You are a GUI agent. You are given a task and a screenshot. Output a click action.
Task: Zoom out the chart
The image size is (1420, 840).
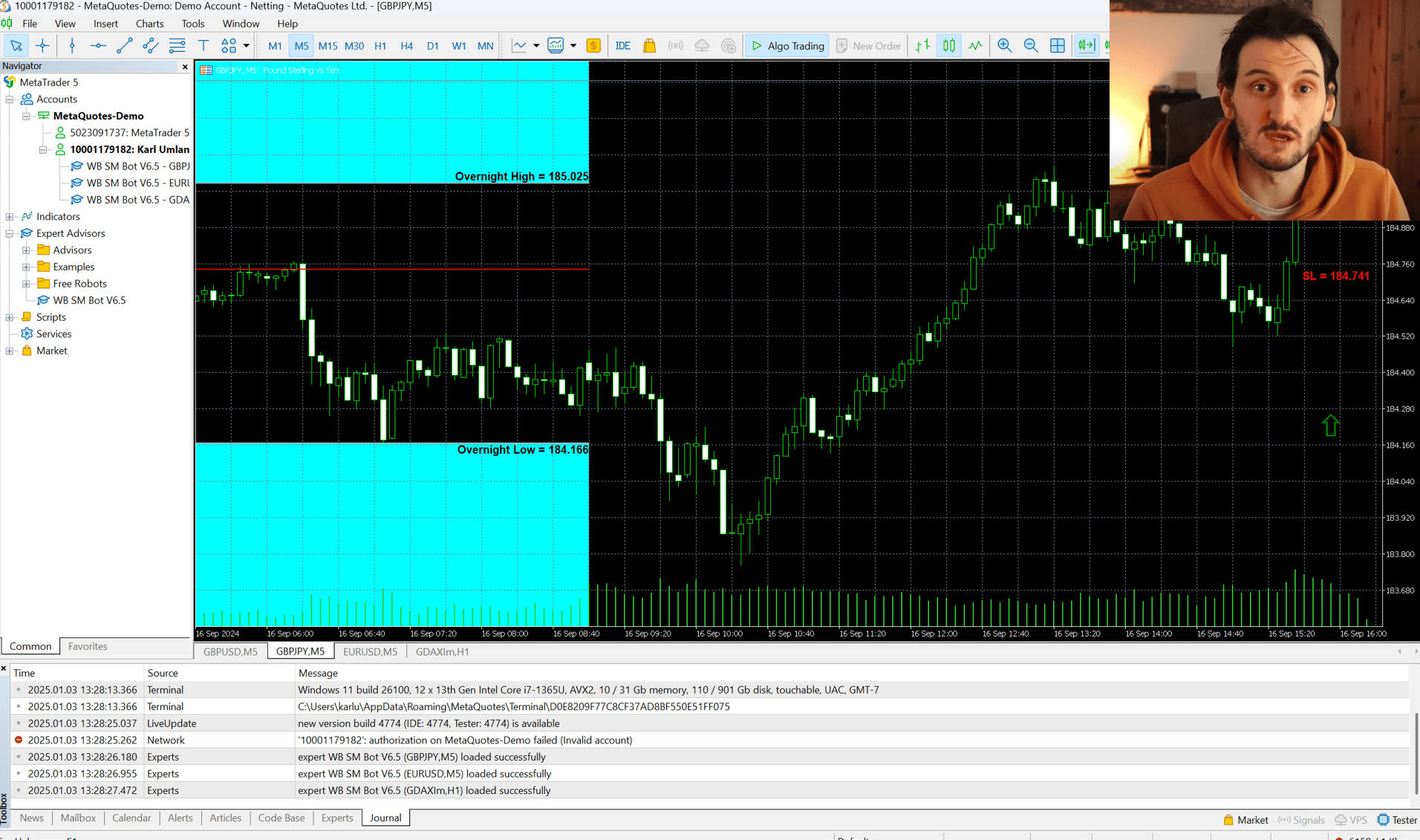click(x=1031, y=46)
